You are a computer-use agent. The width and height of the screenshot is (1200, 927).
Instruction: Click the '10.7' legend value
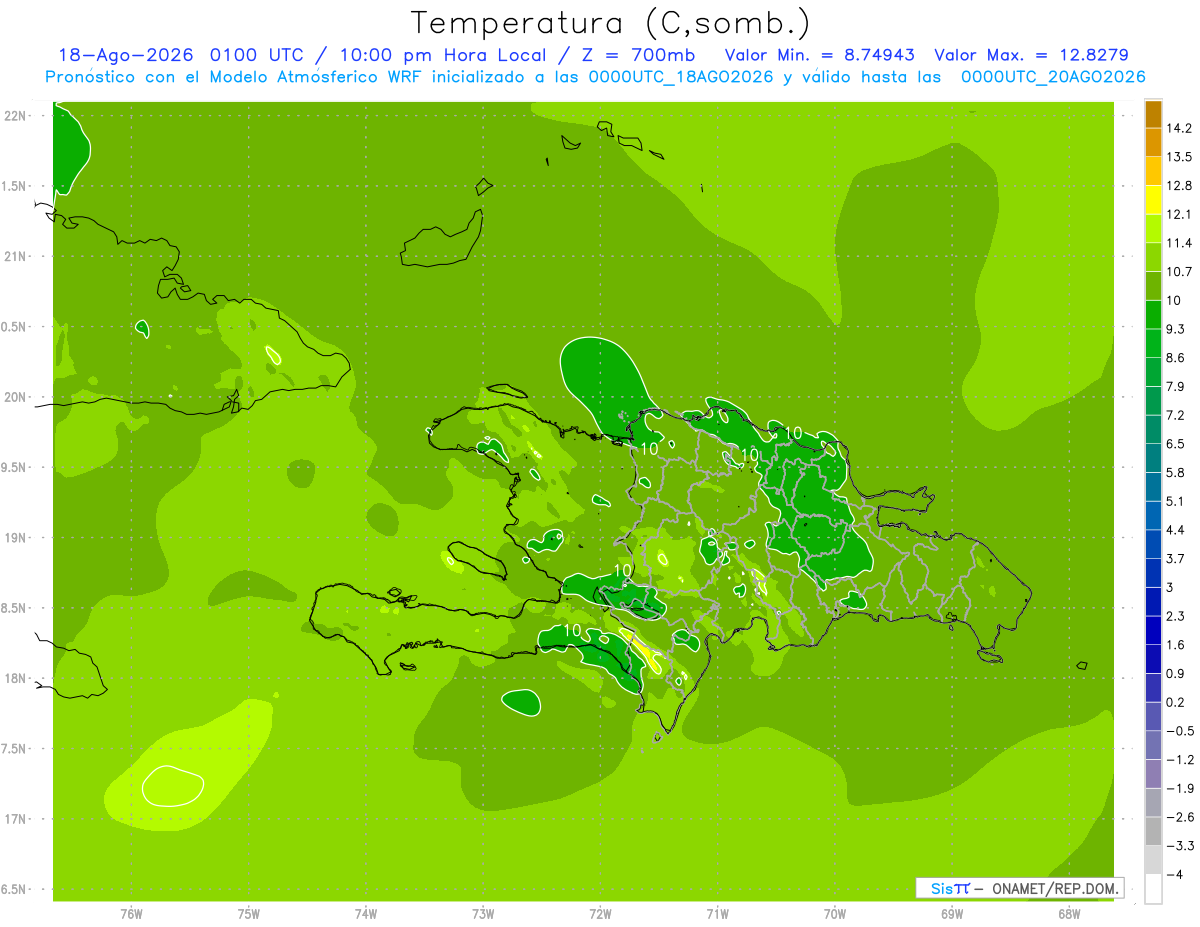point(1179,272)
